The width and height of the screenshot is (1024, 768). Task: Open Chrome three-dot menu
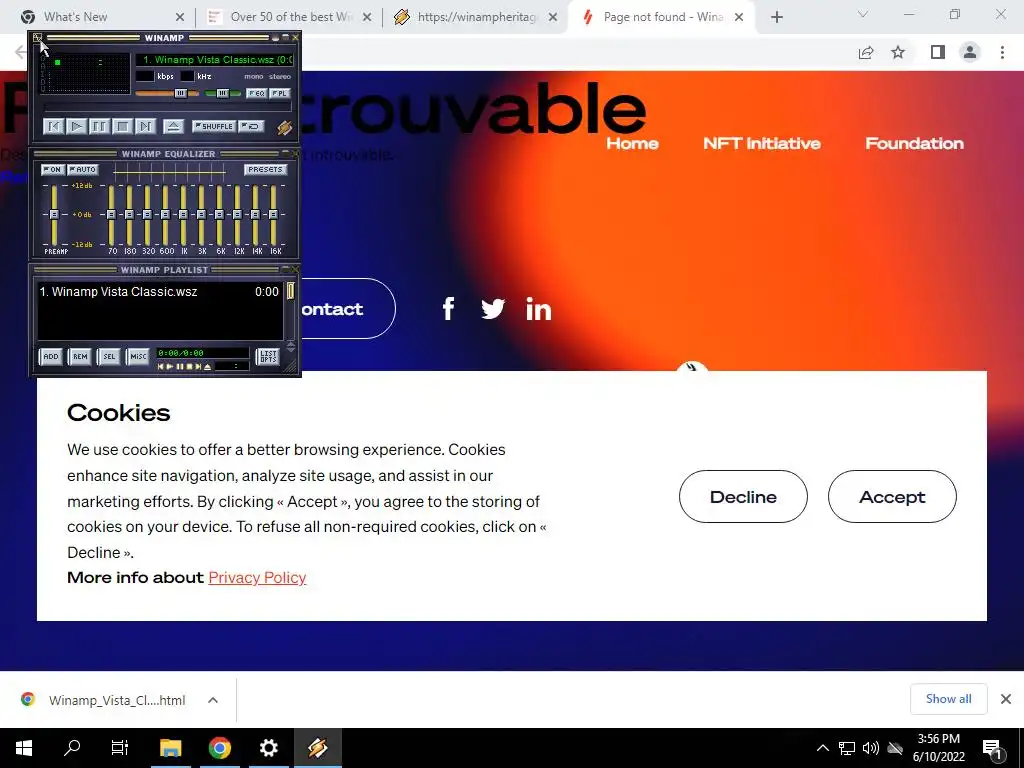(1002, 52)
